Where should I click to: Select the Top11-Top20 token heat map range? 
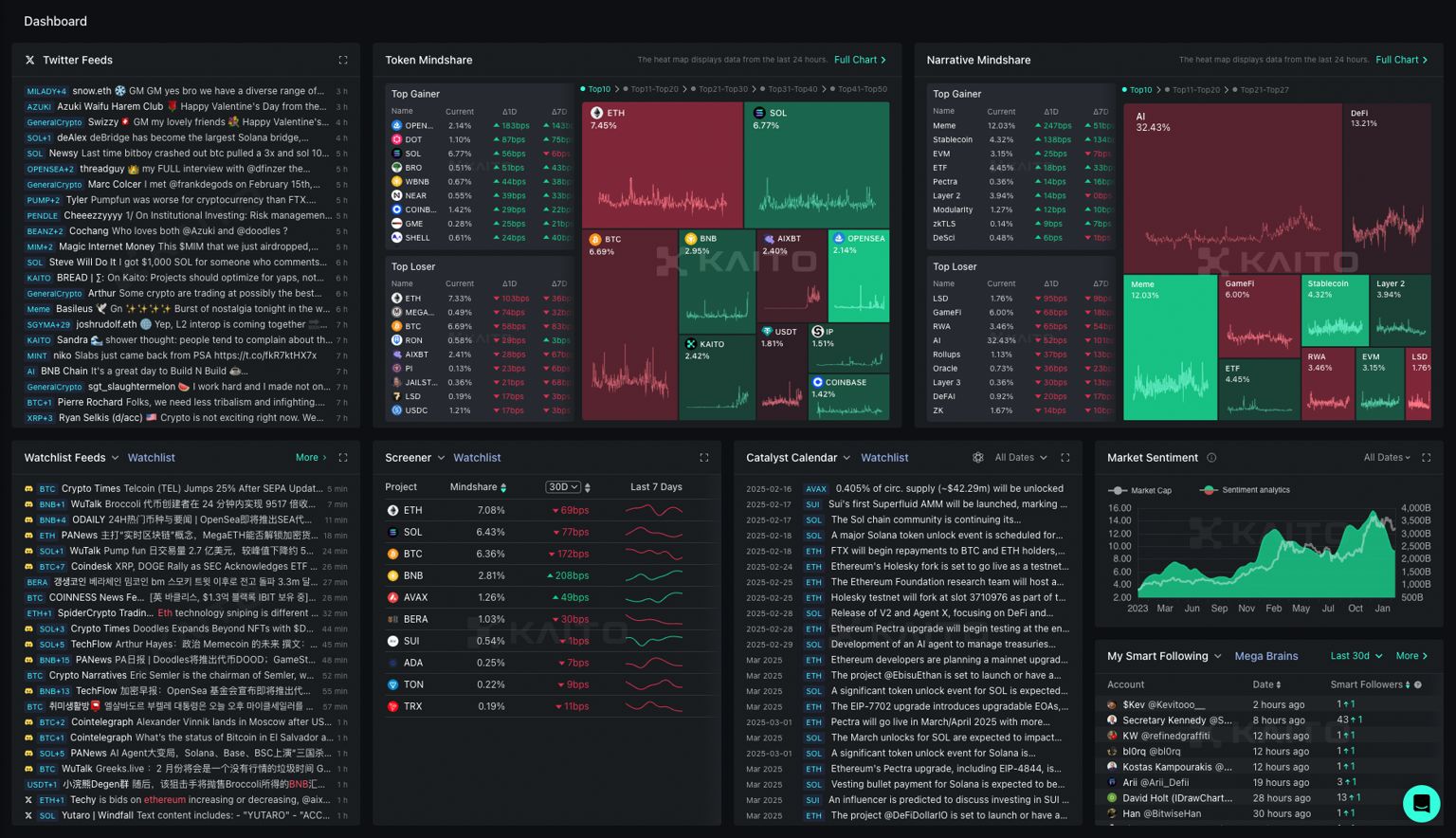click(x=652, y=89)
